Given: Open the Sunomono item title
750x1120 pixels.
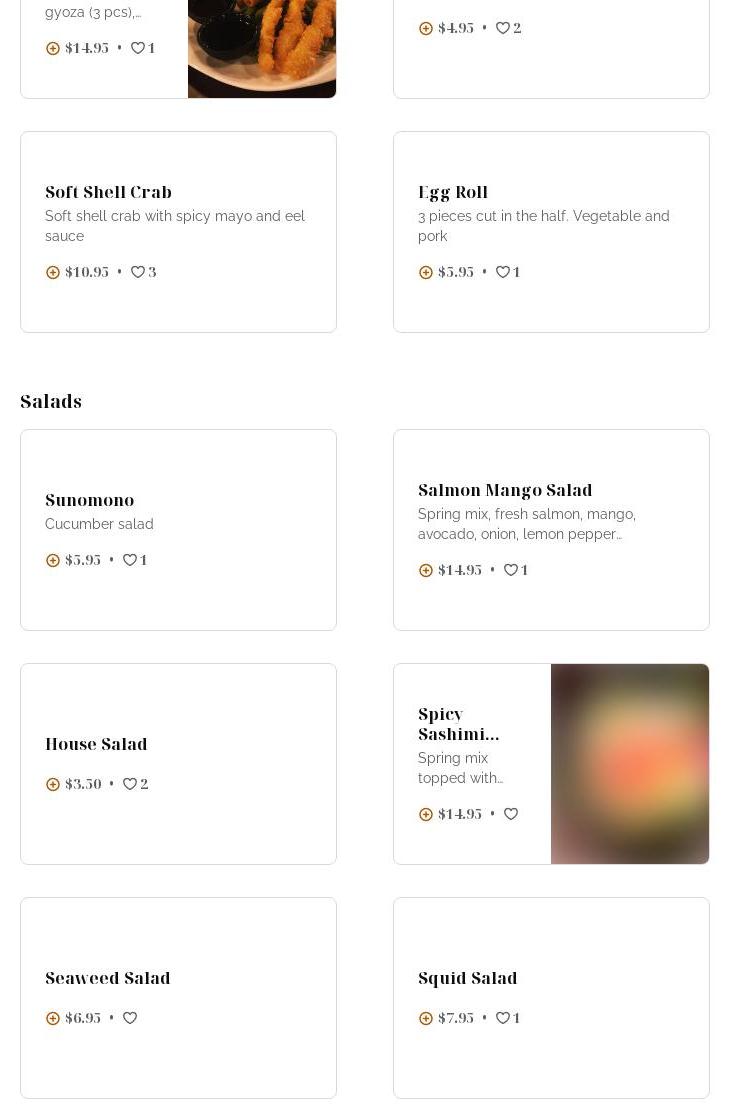Looking at the screenshot, I should click(x=89, y=500).
